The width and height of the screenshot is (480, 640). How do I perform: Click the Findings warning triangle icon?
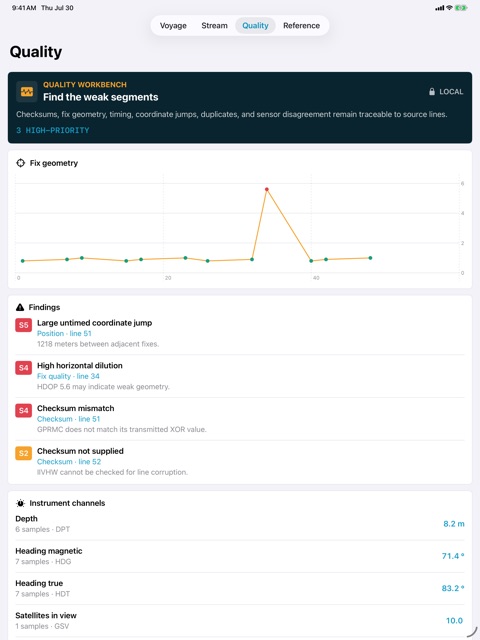point(20,307)
